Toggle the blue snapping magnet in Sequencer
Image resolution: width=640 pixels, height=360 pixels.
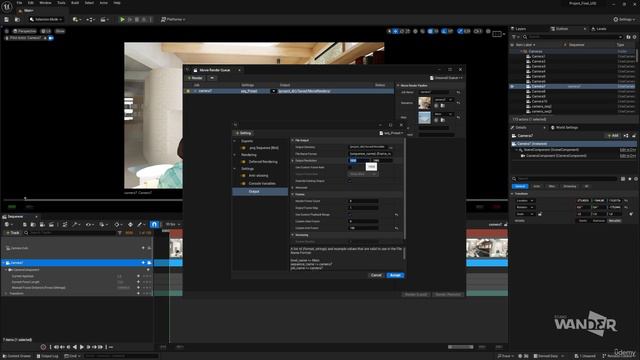point(154,224)
